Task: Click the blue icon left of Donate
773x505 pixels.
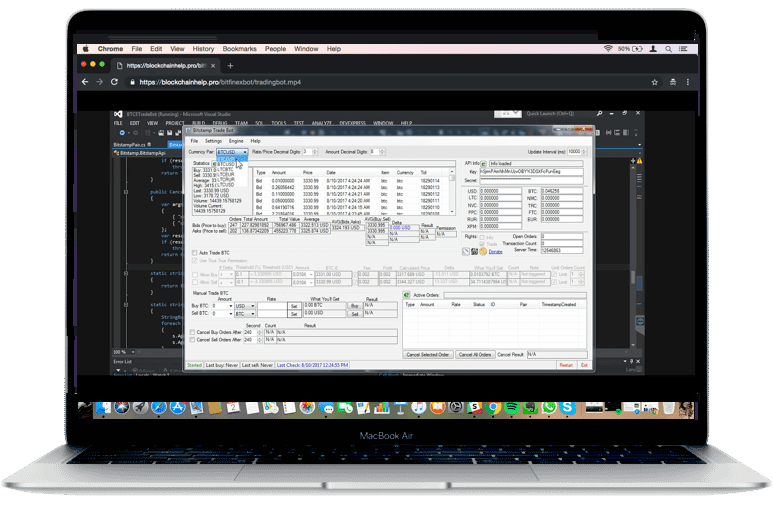Action: coord(465,252)
